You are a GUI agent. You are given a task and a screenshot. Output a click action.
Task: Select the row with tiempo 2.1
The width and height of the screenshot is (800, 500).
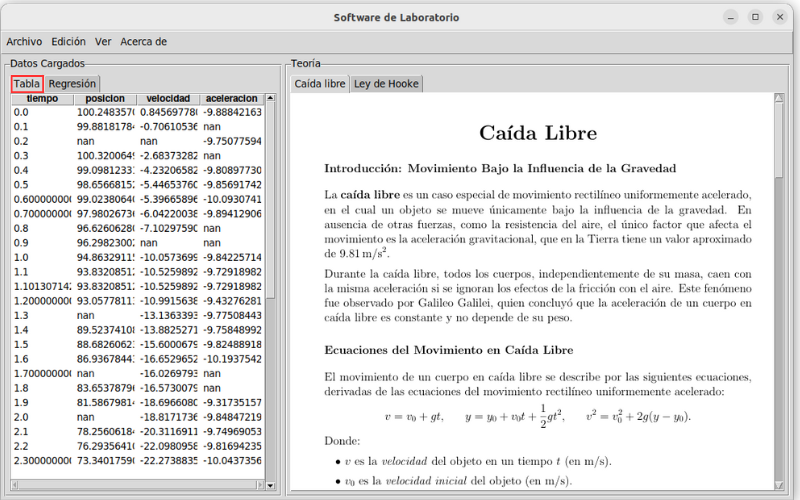138,432
